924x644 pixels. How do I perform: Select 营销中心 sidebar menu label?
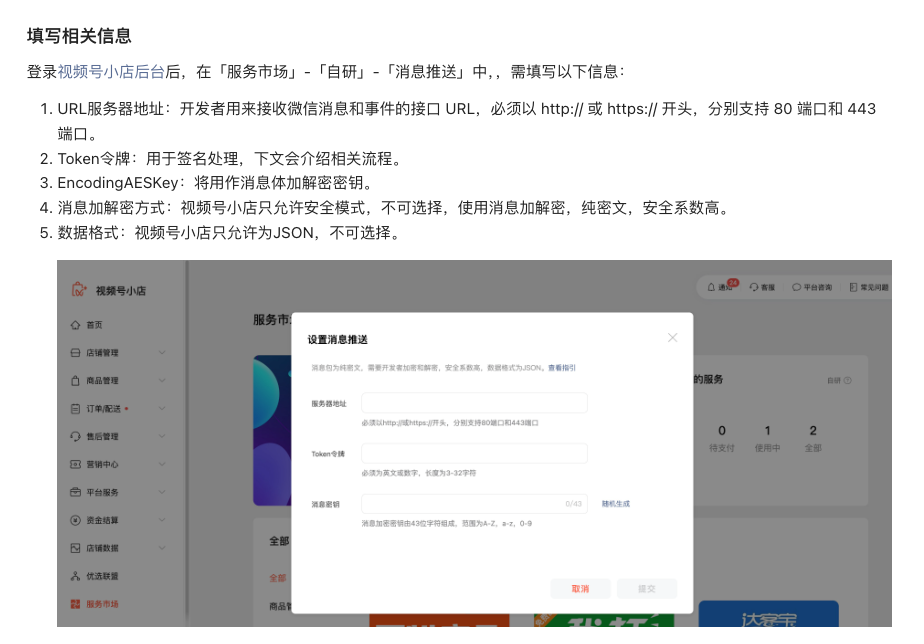(x=103, y=464)
